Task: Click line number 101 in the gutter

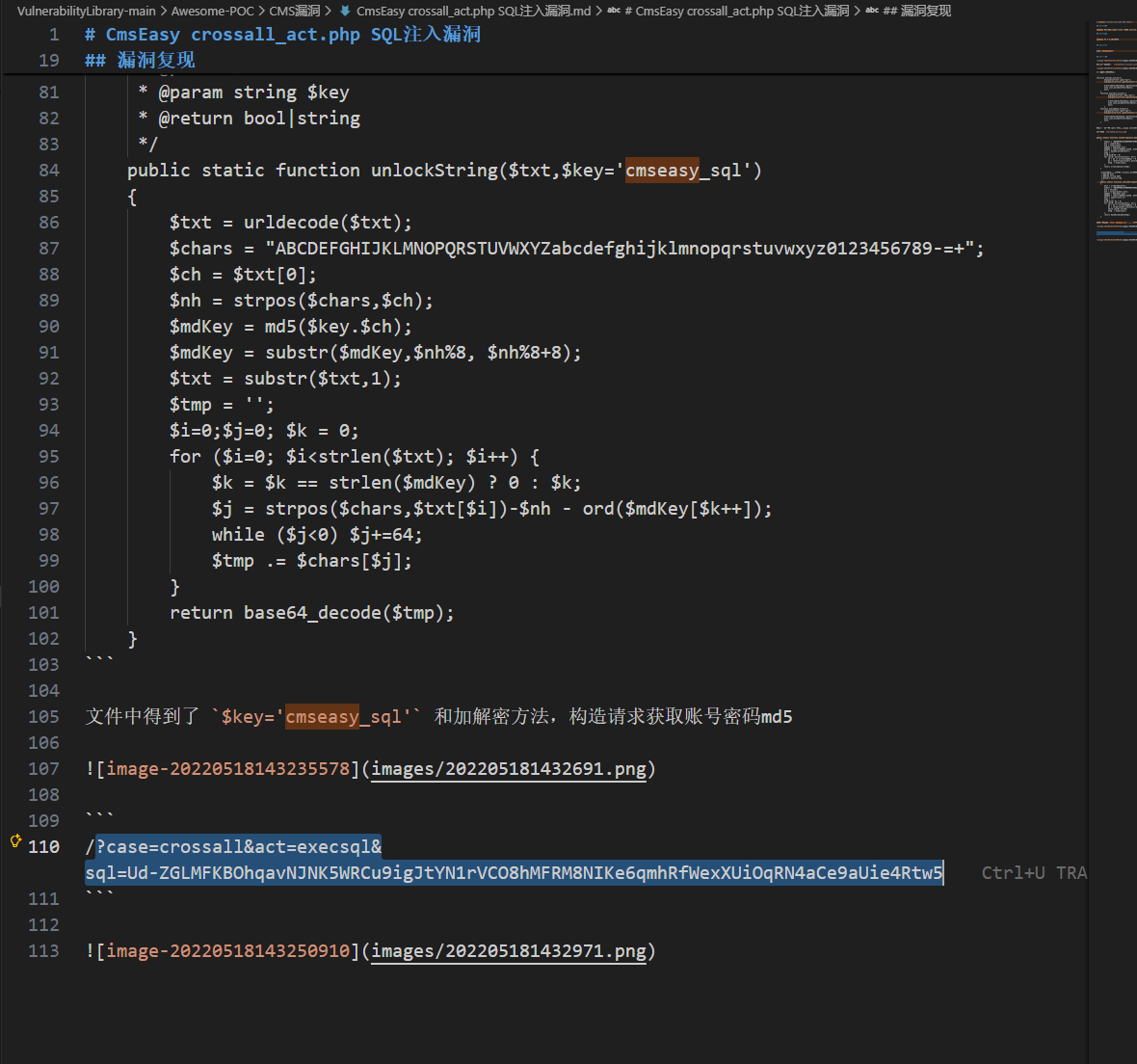Action: pyautogui.click(x=43, y=613)
